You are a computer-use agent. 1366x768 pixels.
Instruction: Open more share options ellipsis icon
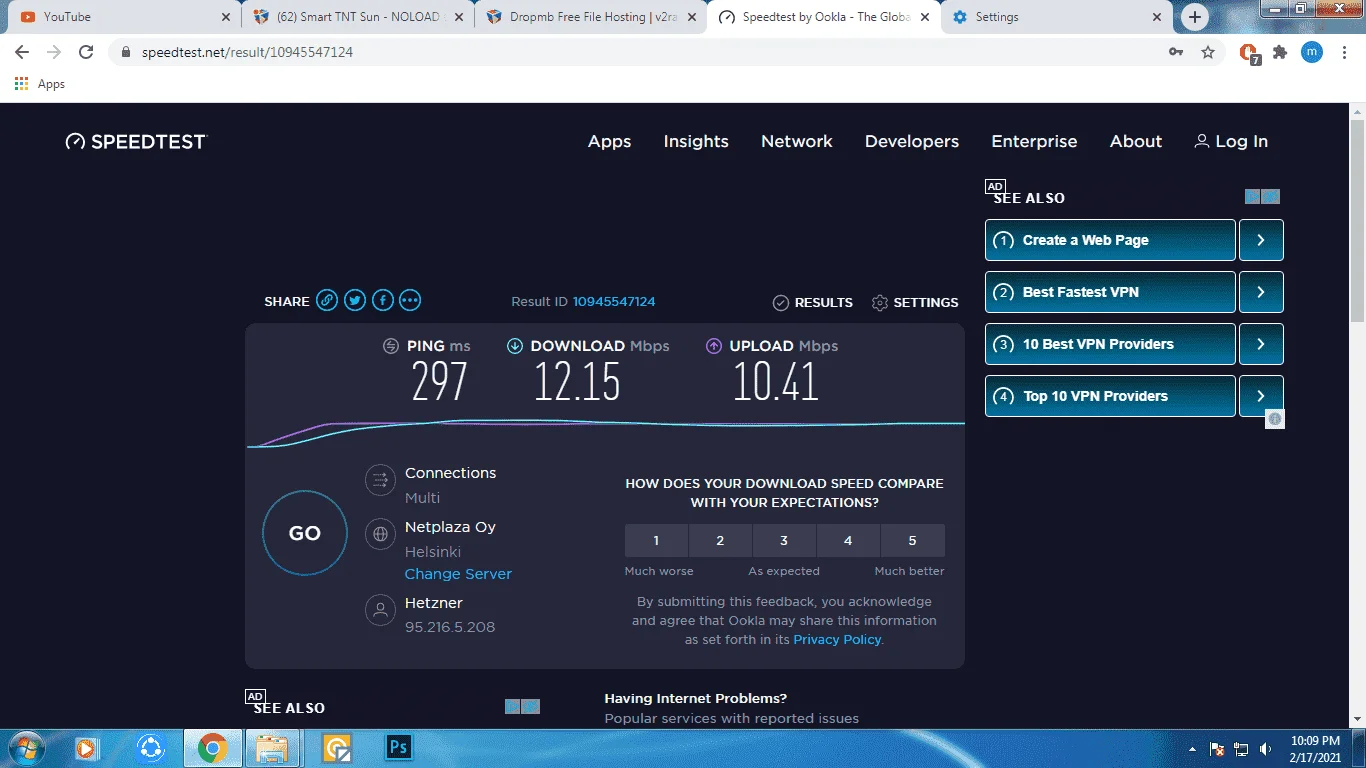pyautogui.click(x=410, y=300)
